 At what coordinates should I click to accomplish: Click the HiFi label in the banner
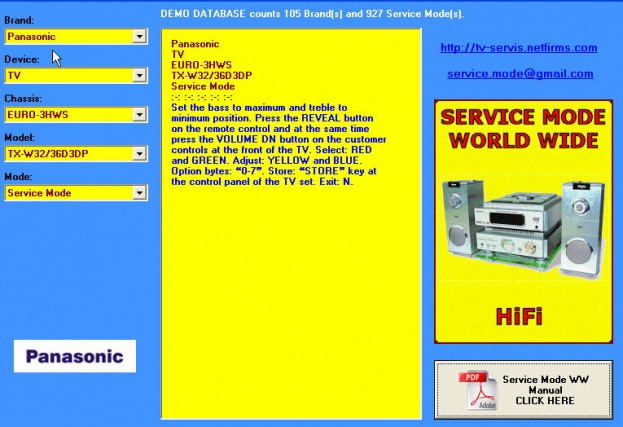point(519,317)
